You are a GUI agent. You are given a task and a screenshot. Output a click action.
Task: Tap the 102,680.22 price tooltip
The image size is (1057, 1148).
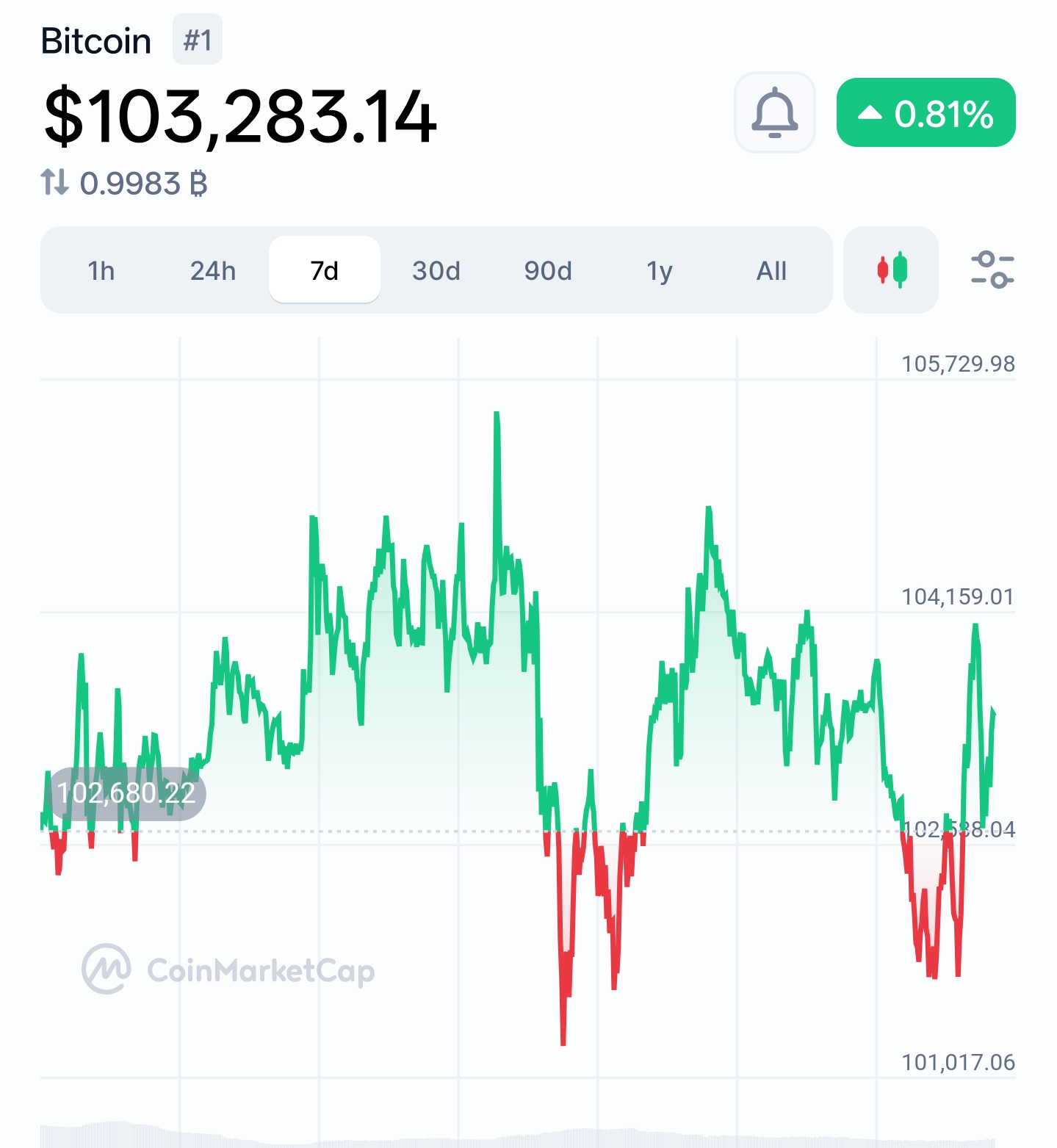(x=126, y=793)
